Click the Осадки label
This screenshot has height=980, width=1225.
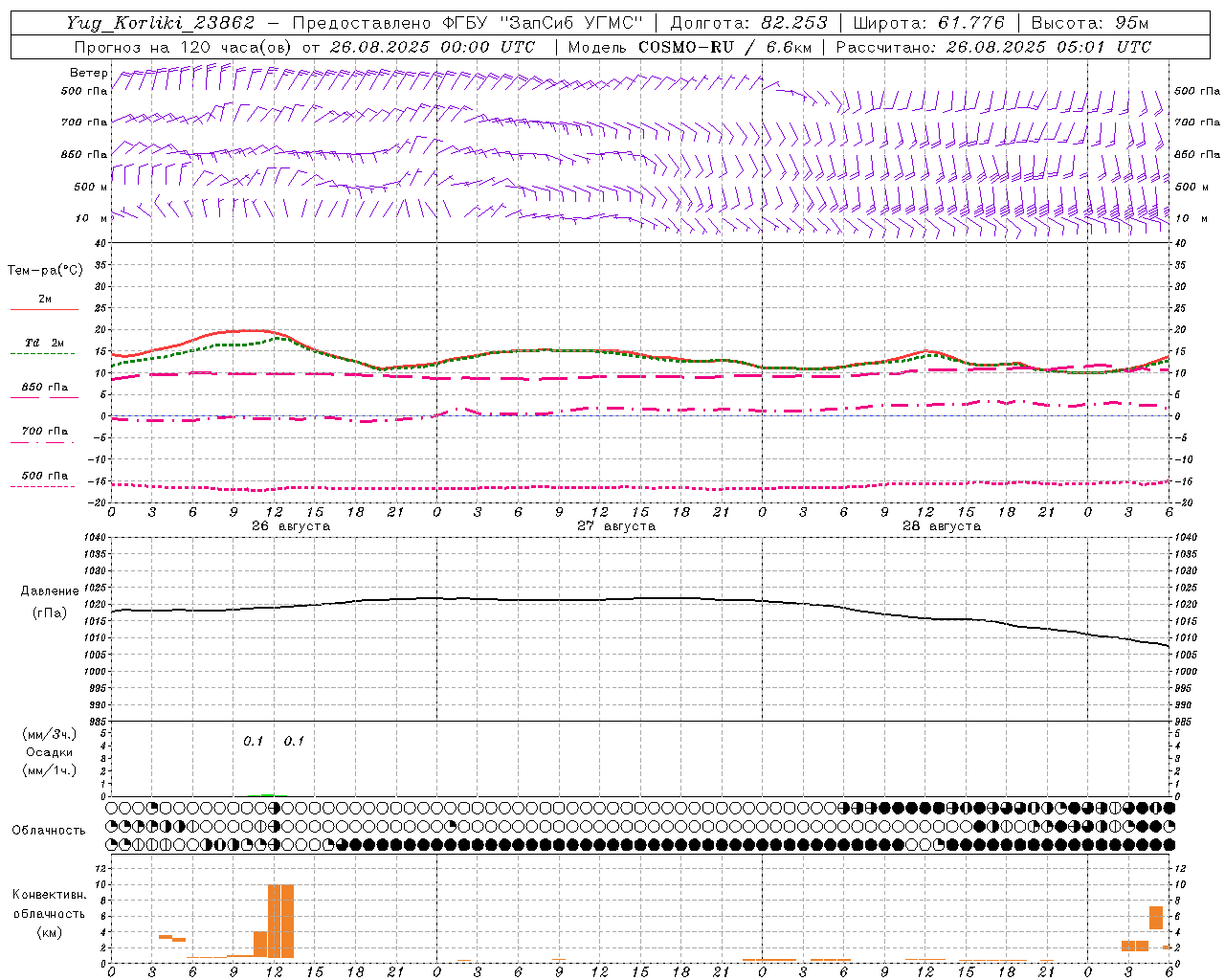coord(50,752)
